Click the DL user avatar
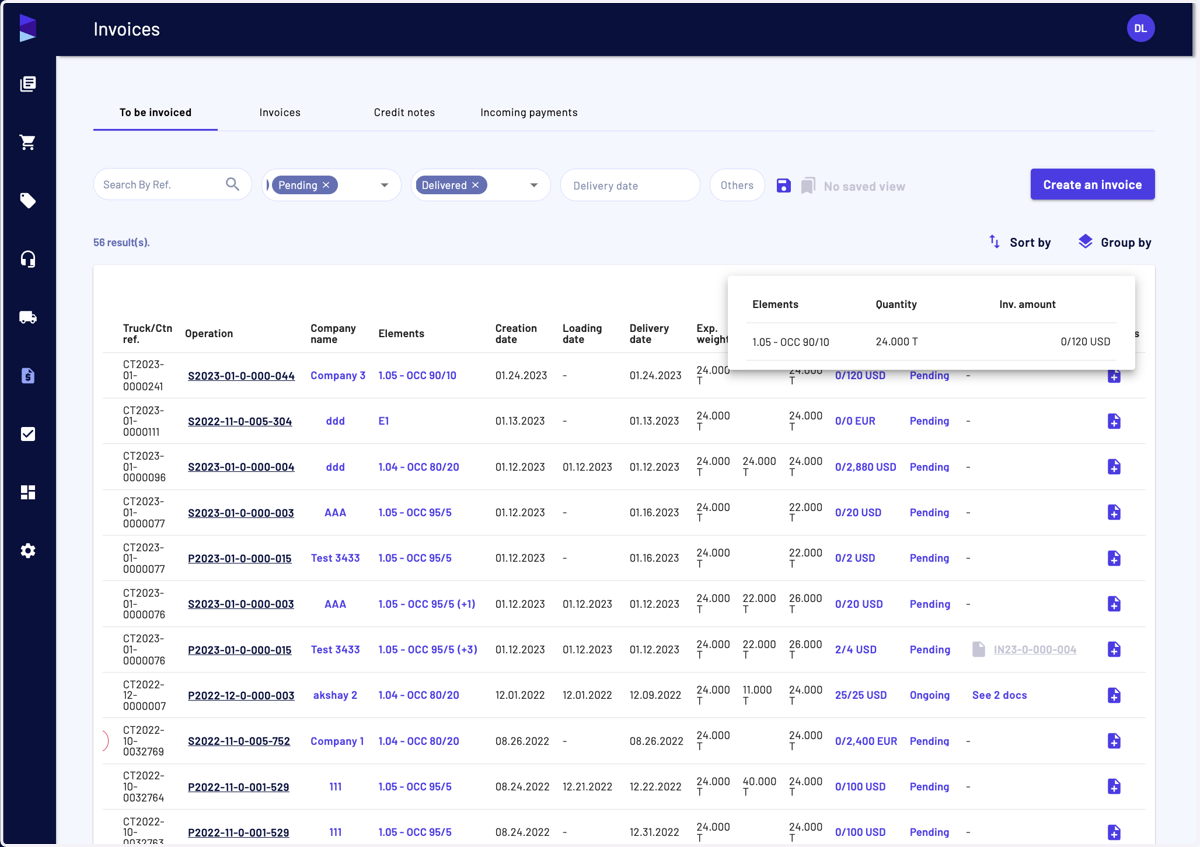Viewport: 1200px width, 847px height. [1141, 29]
